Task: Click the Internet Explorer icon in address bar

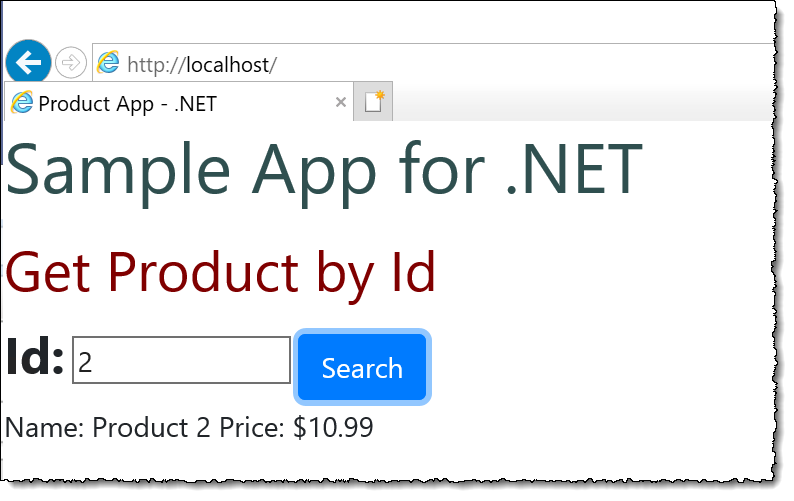Action: (x=108, y=63)
